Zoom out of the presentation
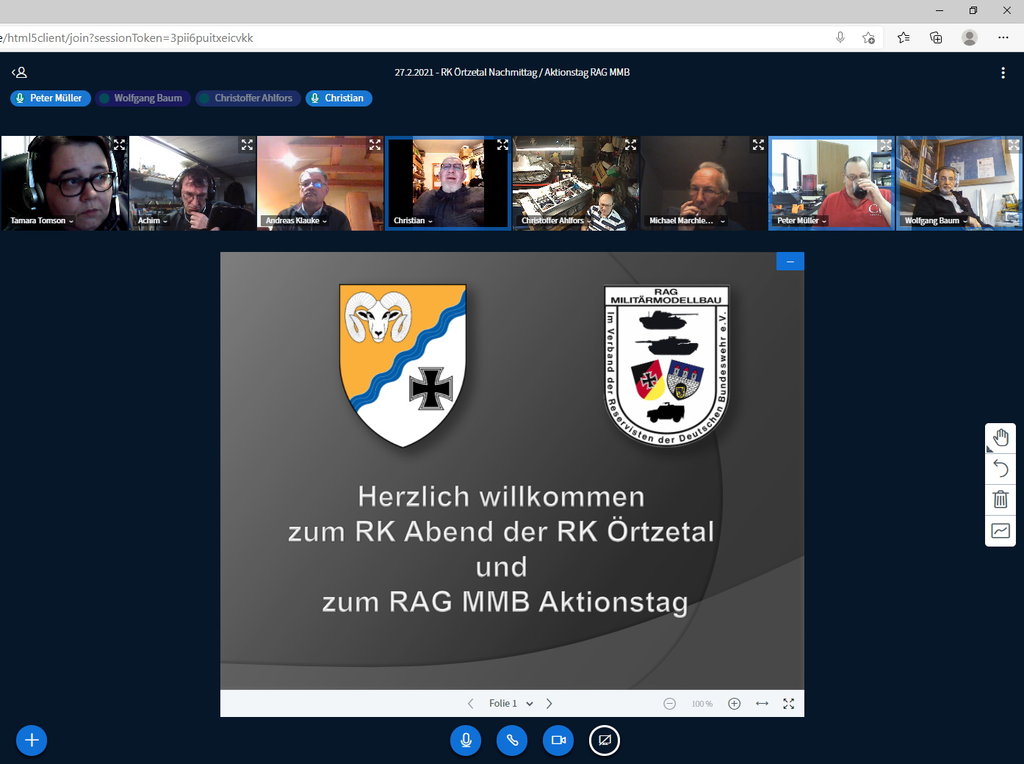 point(669,703)
